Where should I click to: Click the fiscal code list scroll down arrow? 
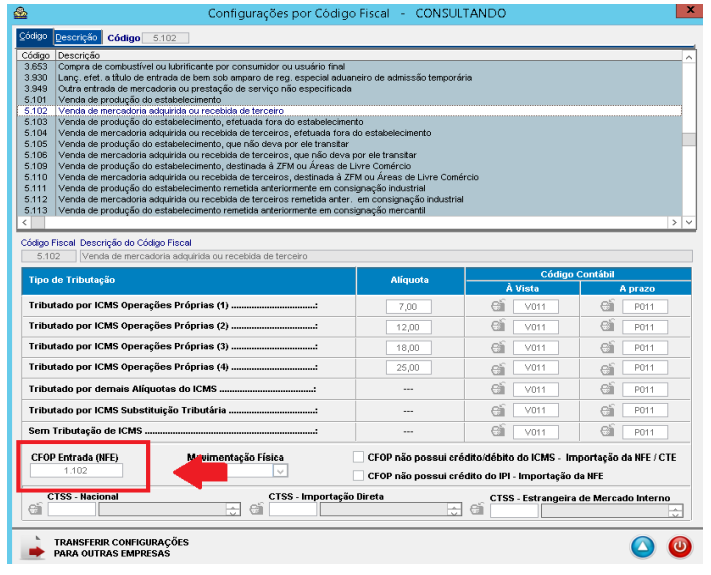[689, 222]
